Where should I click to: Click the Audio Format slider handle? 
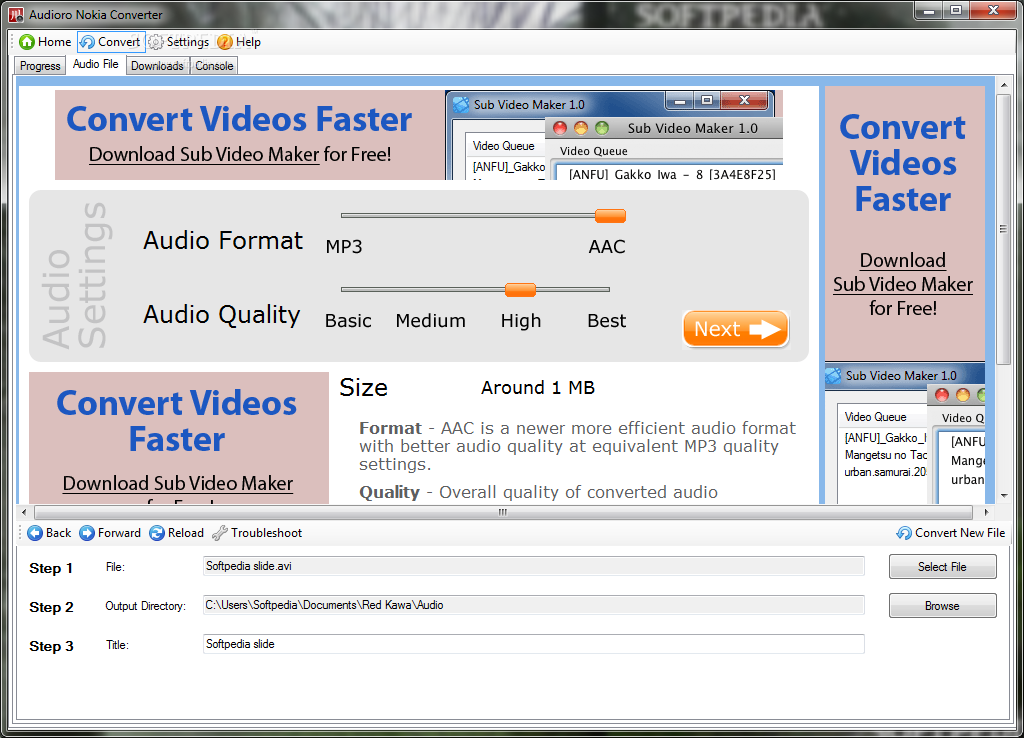[x=611, y=216]
